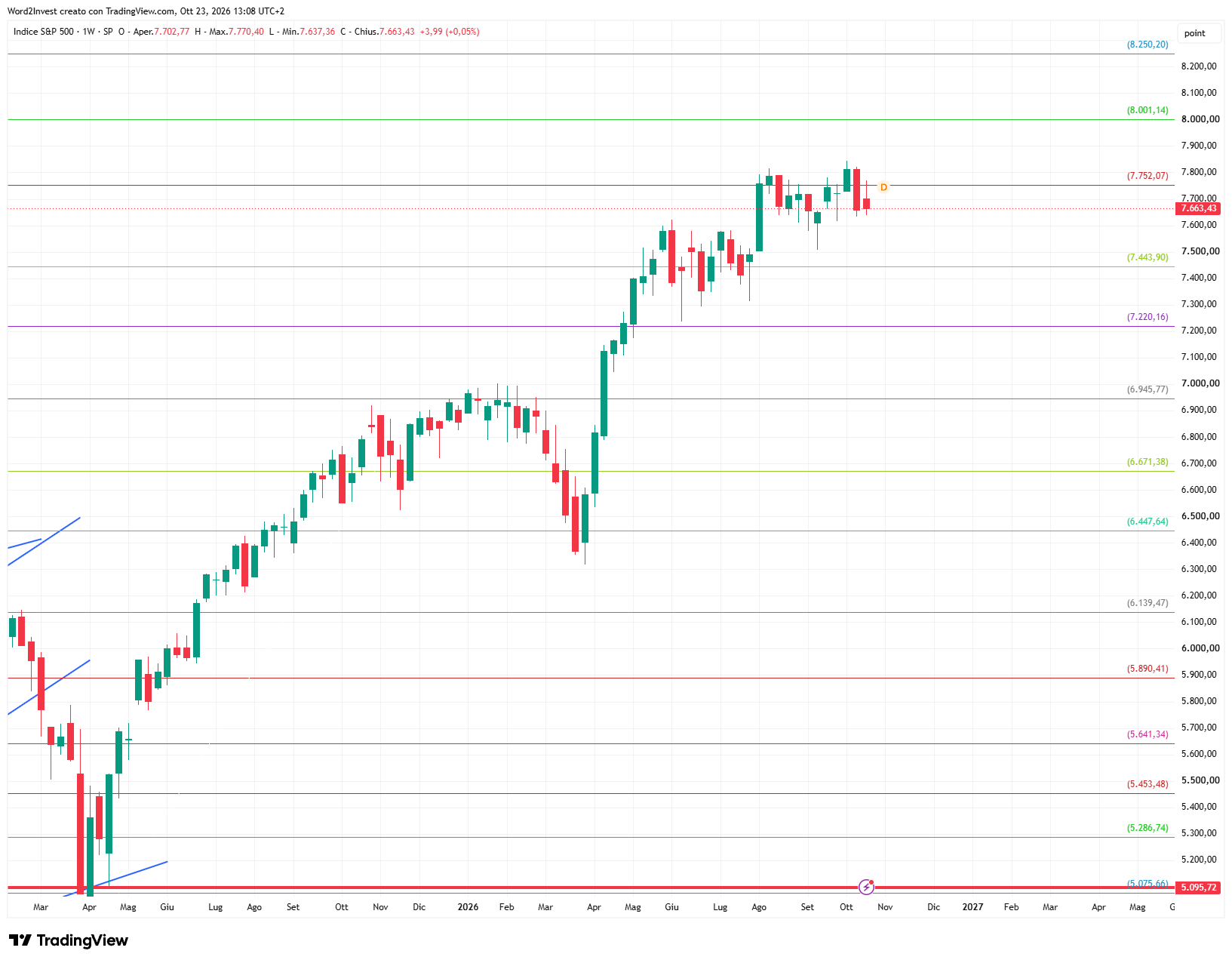Image resolution: width=1232 pixels, height=963 pixels.
Task: Click the Chius. 7.663,43 close value in legend
Action: [x=385, y=32]
